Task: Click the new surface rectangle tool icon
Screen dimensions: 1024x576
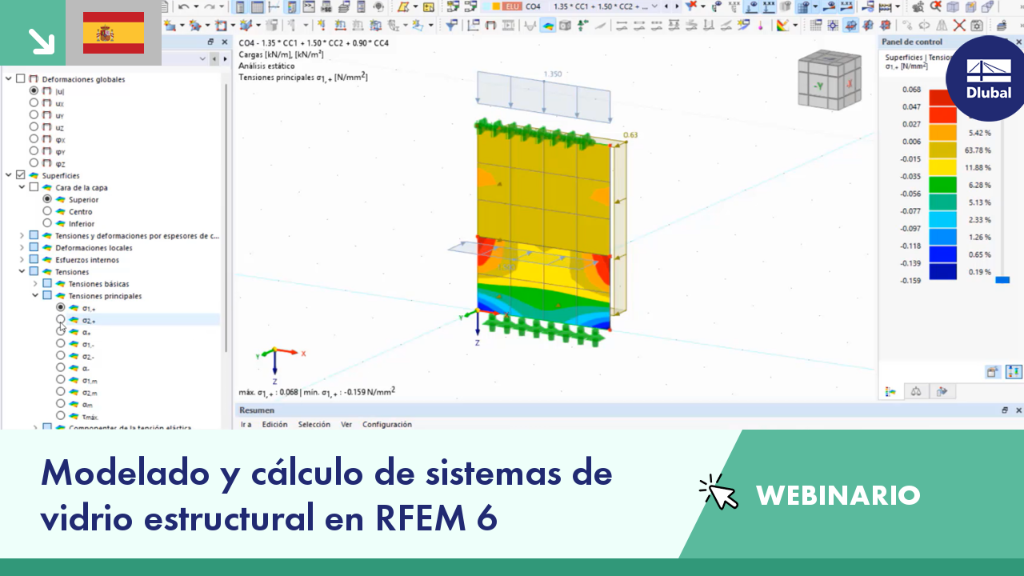Action: [221, 25]
